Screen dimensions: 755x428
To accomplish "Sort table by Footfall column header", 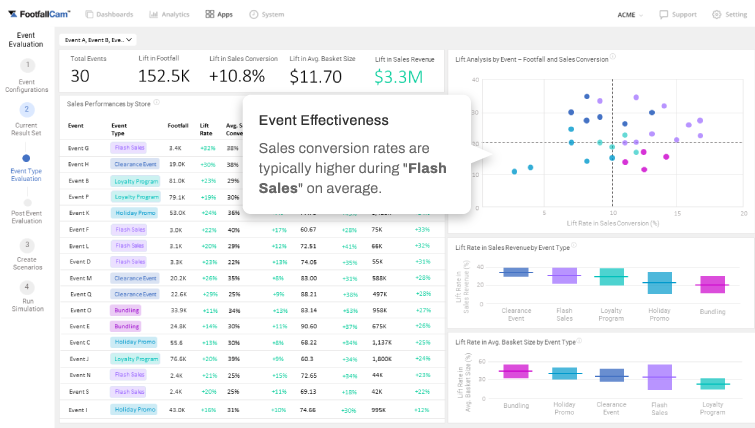I will pos(178,126).
